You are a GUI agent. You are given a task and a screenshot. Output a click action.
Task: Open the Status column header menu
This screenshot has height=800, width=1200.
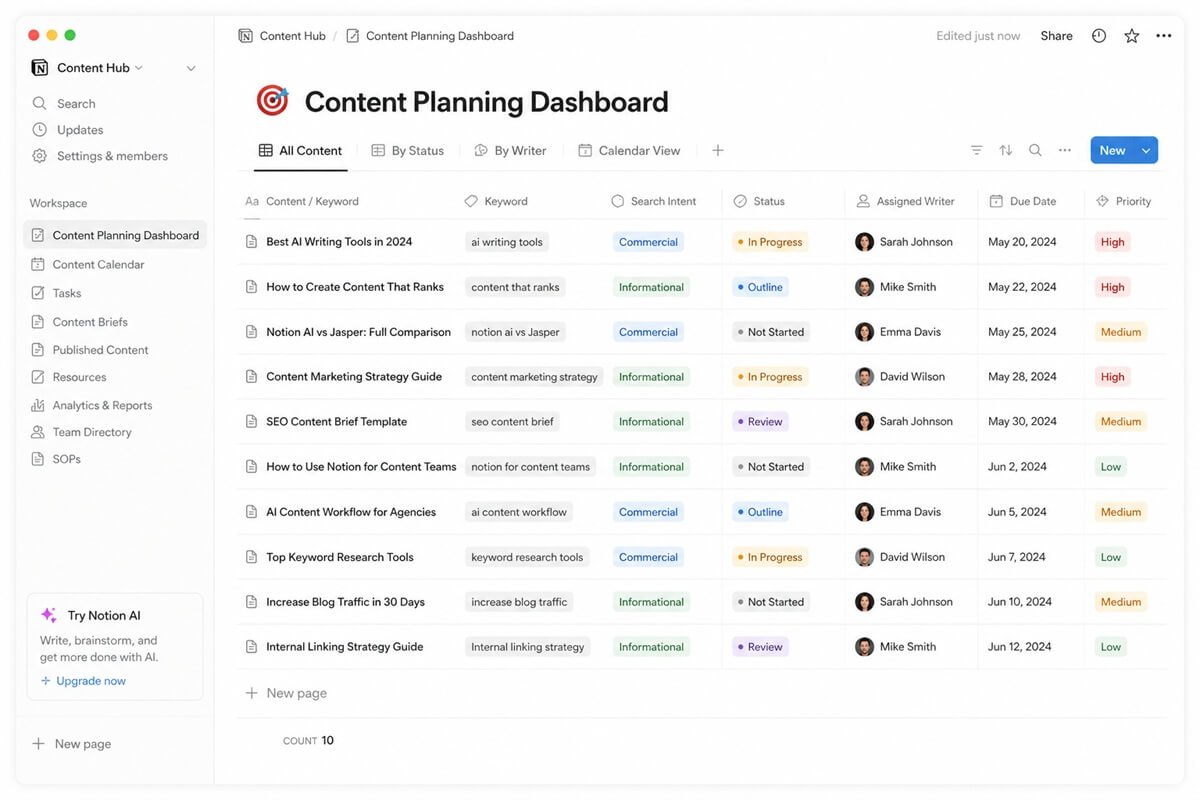(759, 201)
